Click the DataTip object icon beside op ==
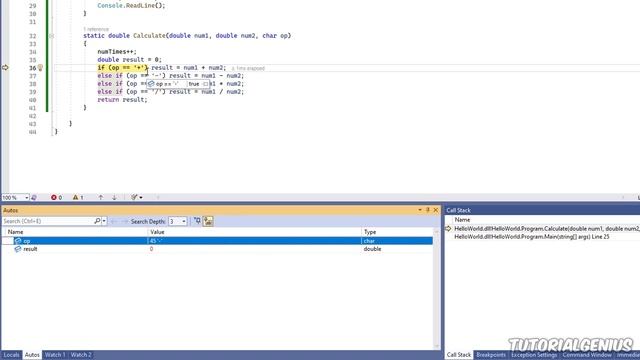Viewport: 640px width, 360px height. click(x=151, y=84)
